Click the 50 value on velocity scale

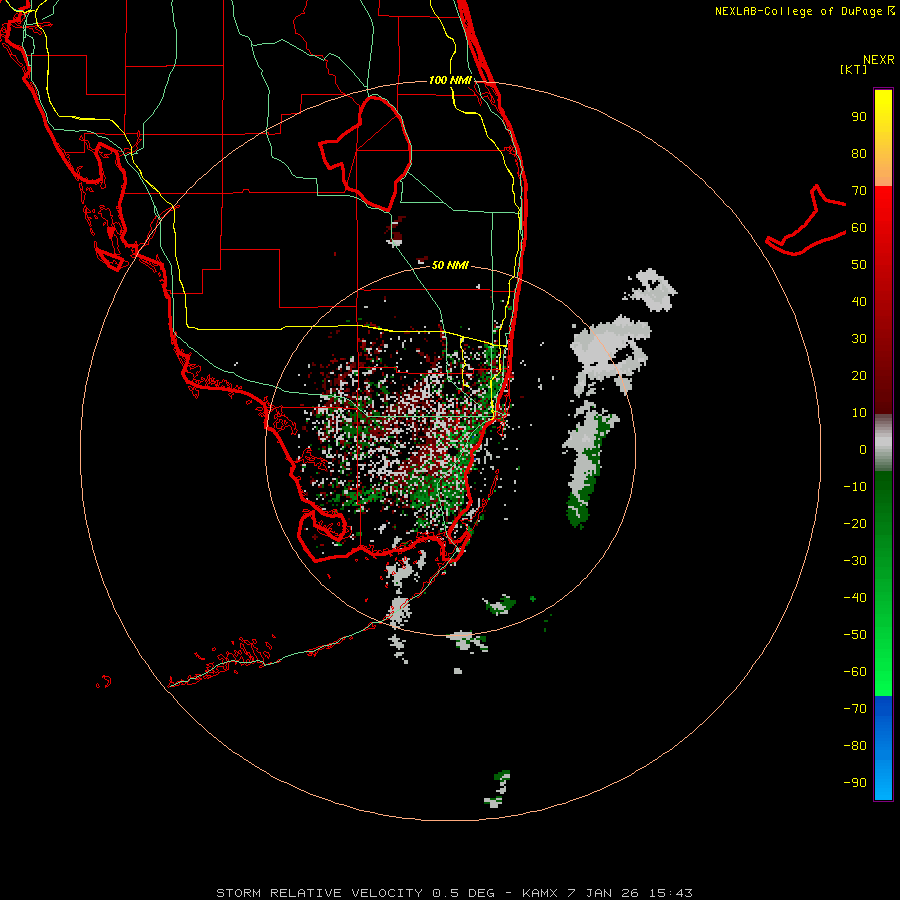[x=859, y=265]
